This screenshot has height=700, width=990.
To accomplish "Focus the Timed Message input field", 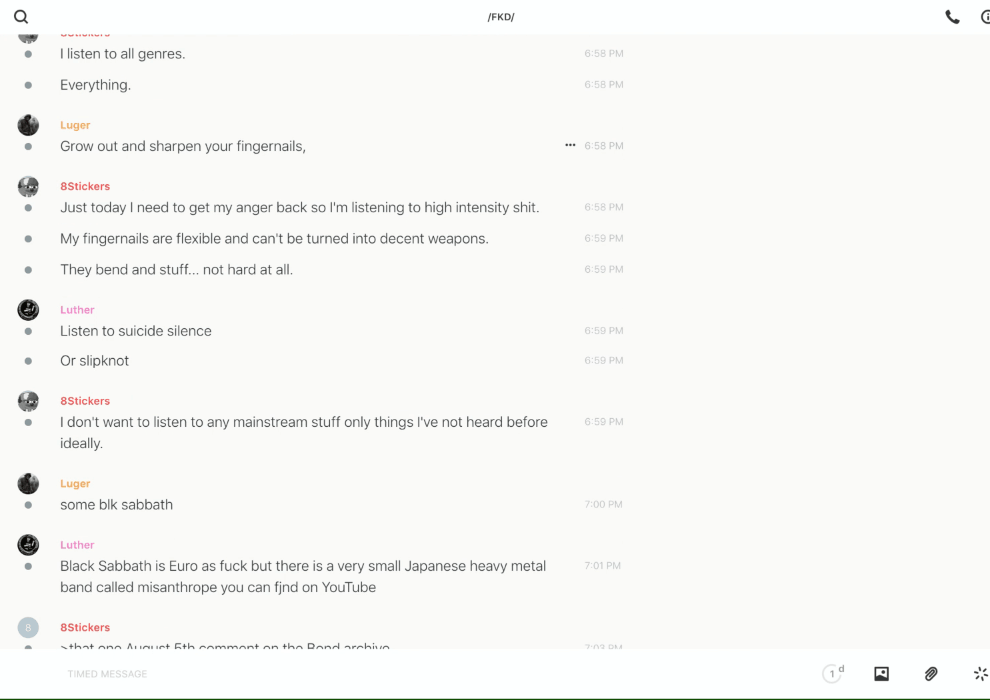I will point(400,674).
